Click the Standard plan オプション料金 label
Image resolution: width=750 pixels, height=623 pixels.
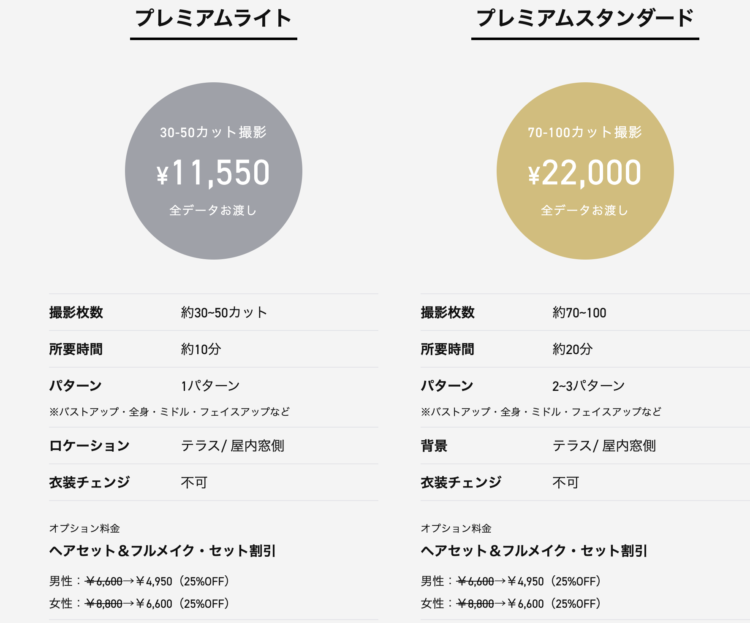pos(456,528)
